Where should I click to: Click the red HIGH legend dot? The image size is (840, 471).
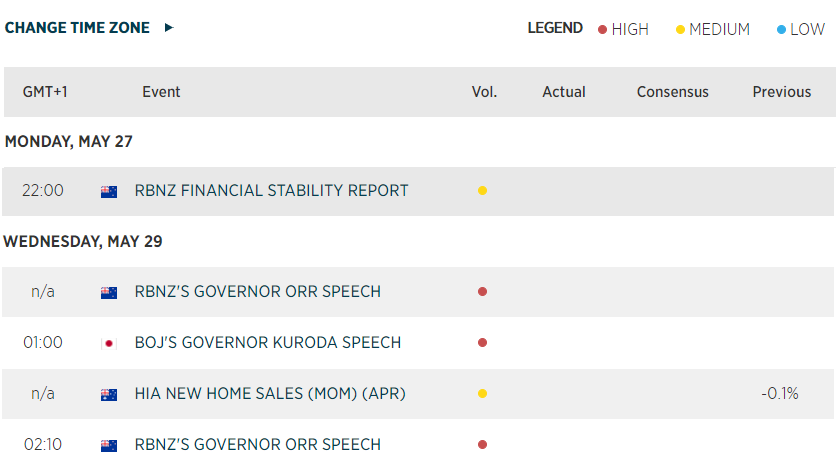click(x=602, y=30)
